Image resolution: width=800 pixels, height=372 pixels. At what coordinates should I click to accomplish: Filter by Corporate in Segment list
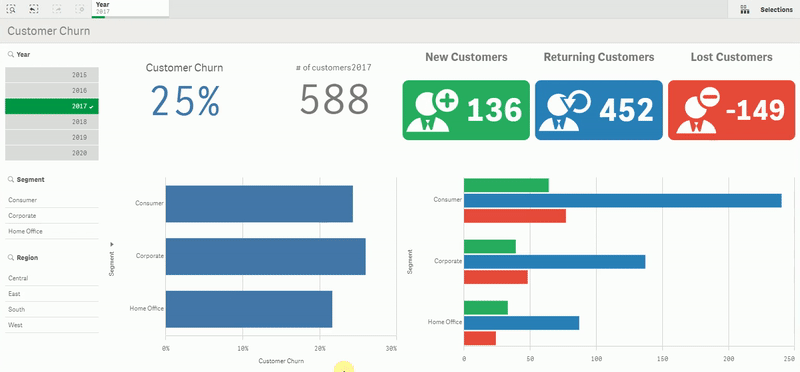pos(52,216)
